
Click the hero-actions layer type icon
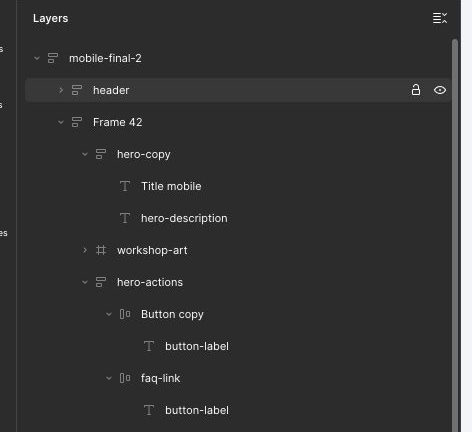coord(101,282)
